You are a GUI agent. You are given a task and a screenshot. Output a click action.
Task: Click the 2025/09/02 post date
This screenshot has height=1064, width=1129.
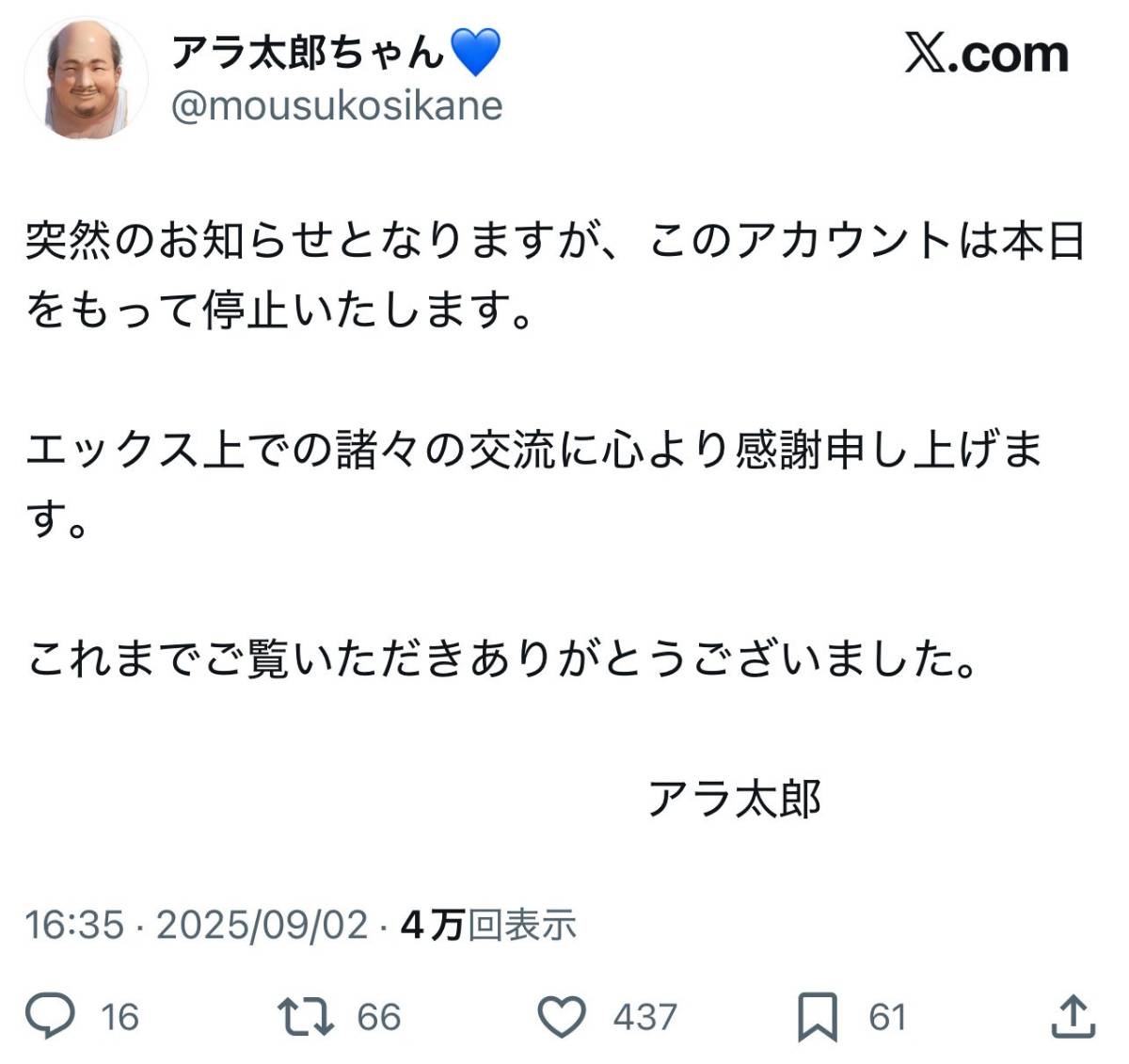[262, 925]
